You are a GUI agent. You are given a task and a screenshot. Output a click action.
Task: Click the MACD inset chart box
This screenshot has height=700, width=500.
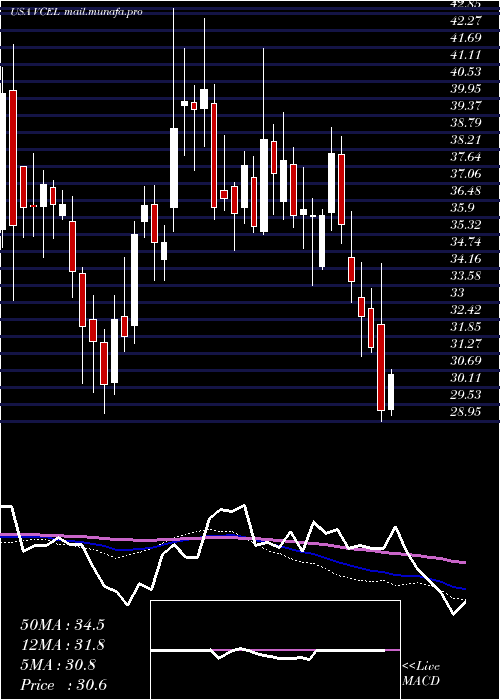point(275,650)
